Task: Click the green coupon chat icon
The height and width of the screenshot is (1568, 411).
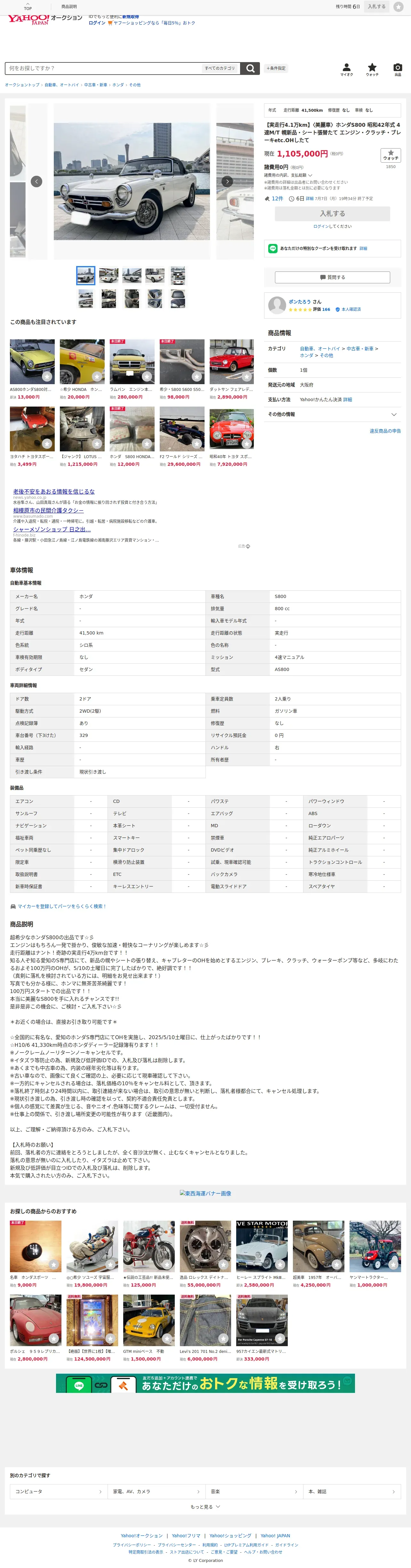Action: tap(273, 248)
